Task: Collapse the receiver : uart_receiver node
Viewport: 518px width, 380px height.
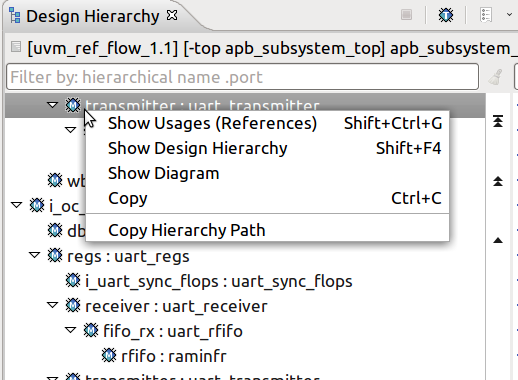Action: click(52, 305)
